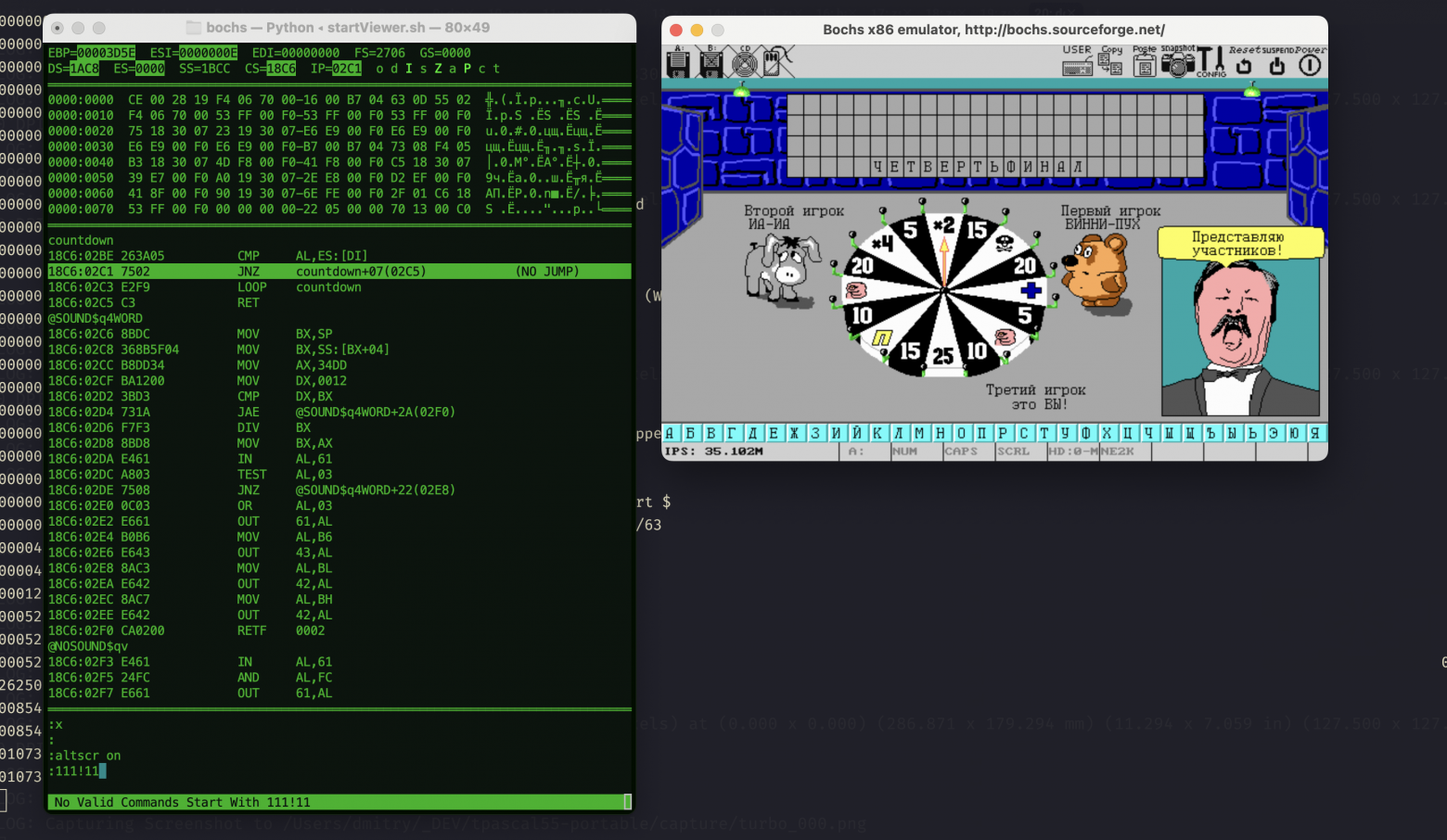Select letter А in the game alphabet row

click(669, 432)
